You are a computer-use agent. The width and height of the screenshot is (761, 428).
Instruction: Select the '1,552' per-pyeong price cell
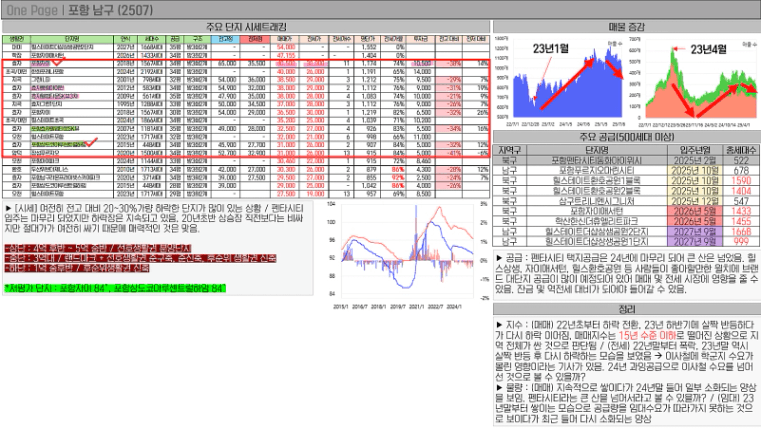[x=366, y=47]
